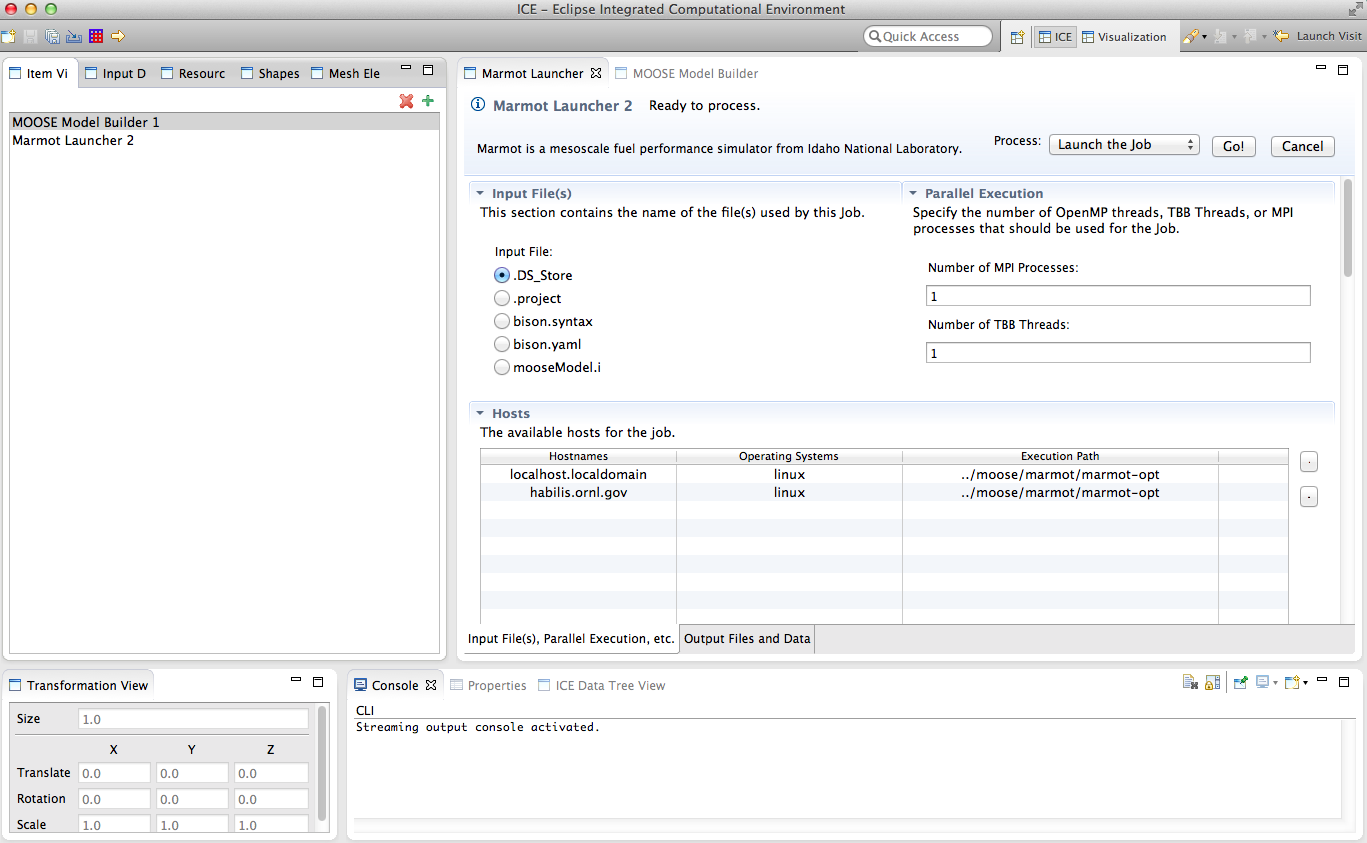Viewport: 1367px width, 843px height.
Task: Click the Open Perspective icon
Action: click(1017, 37)
